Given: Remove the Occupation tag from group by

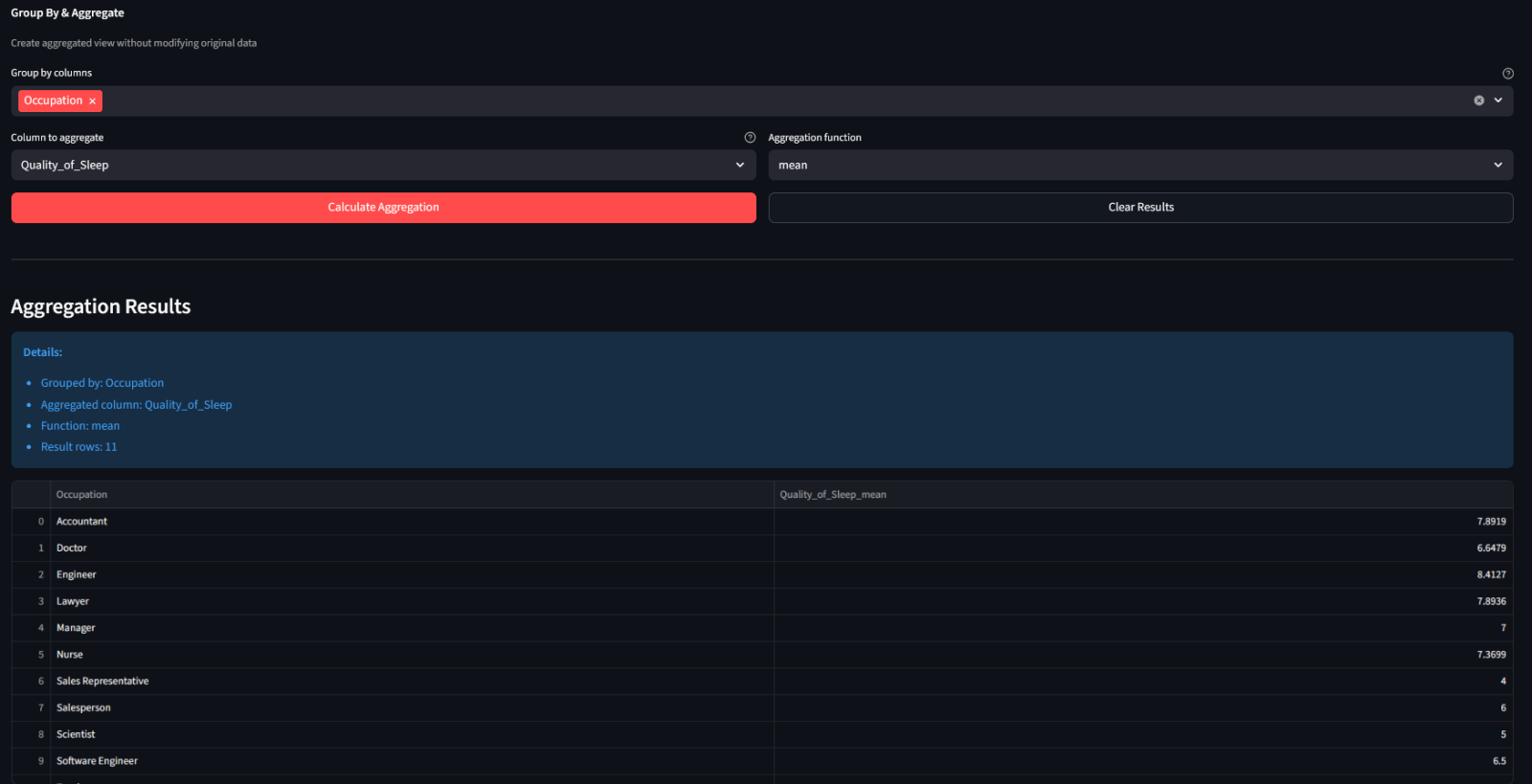Looking at the screenshot, I should pos(92,101).
